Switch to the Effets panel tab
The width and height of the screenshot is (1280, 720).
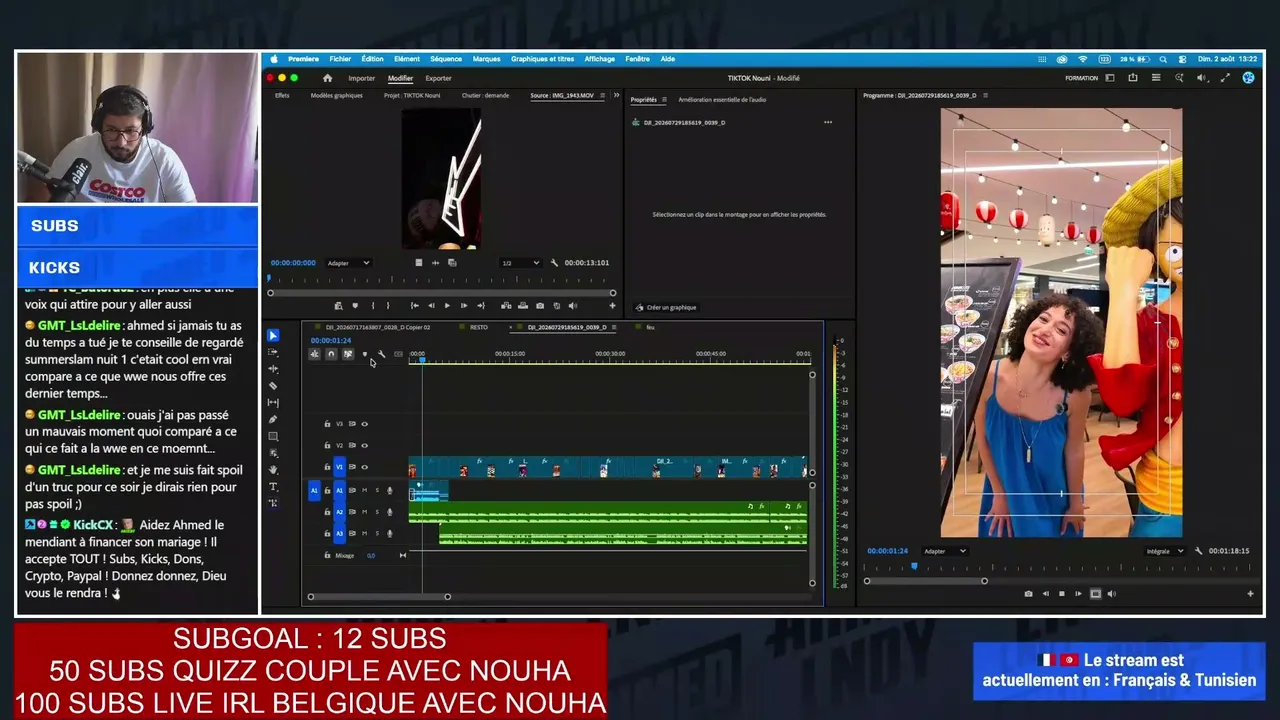point(282,96)
